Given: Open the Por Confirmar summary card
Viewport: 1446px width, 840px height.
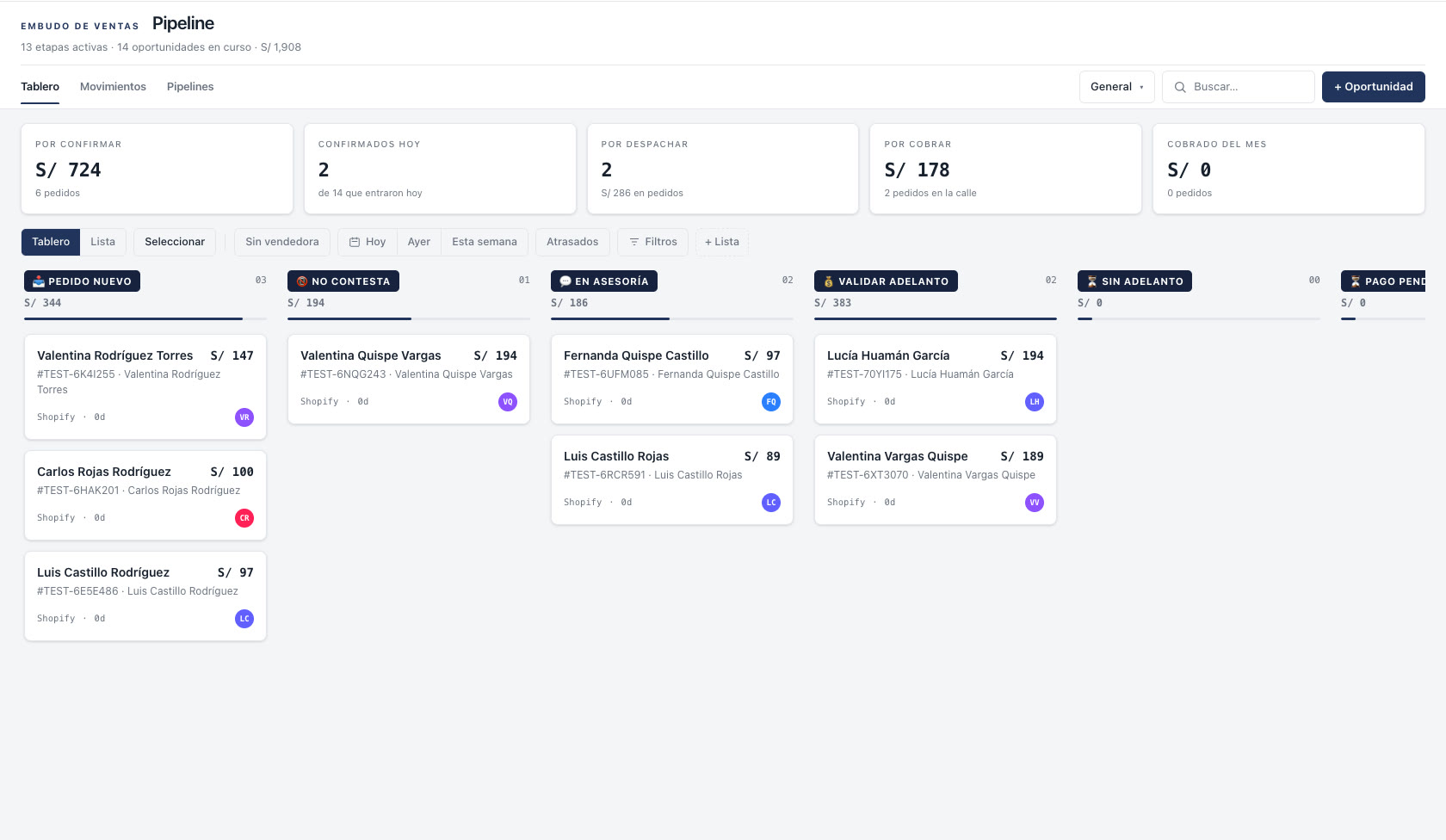Looking at the screenshot, I should point(157,169).
